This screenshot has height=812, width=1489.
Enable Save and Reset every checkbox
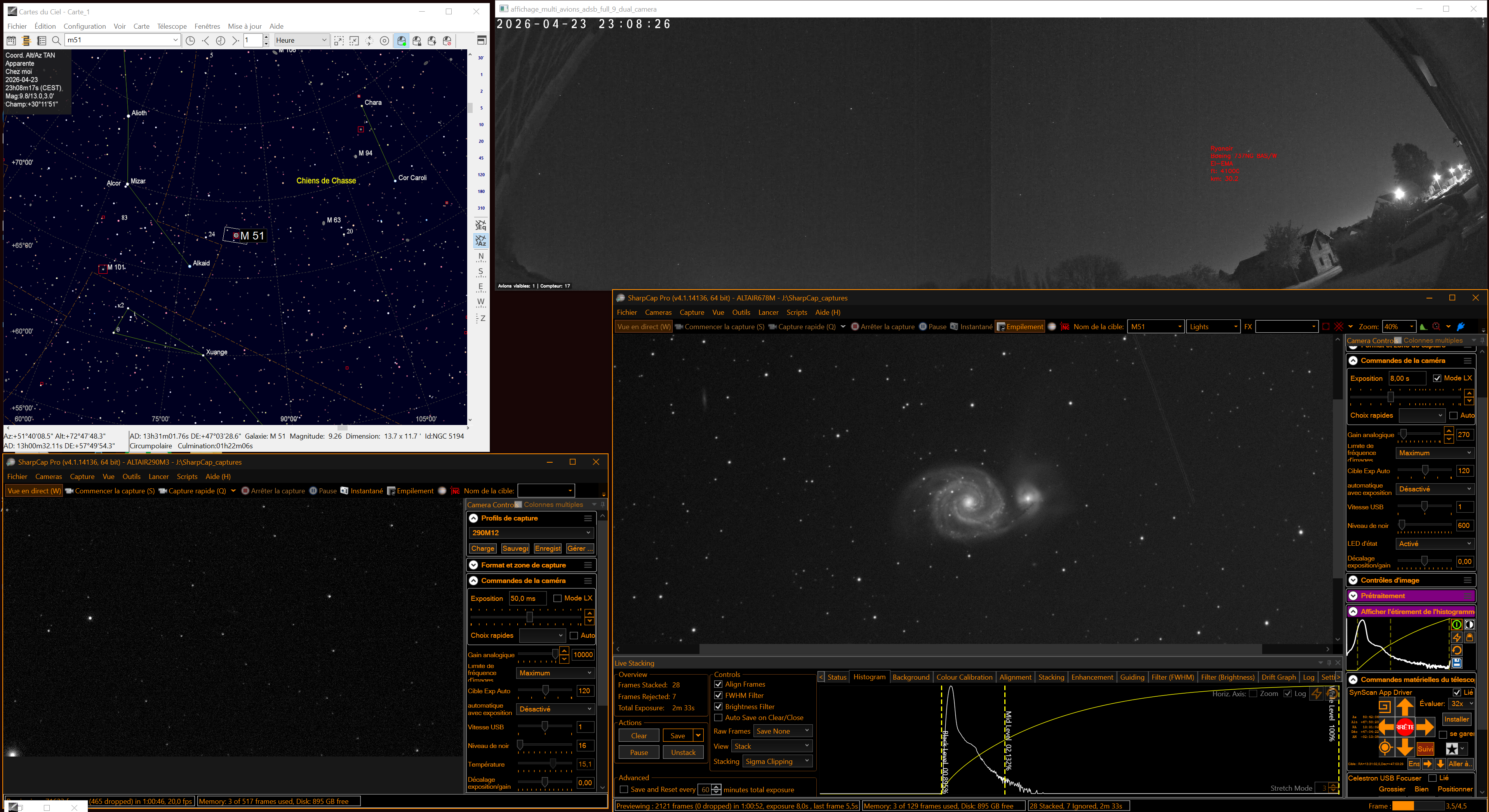pos(624,789)
